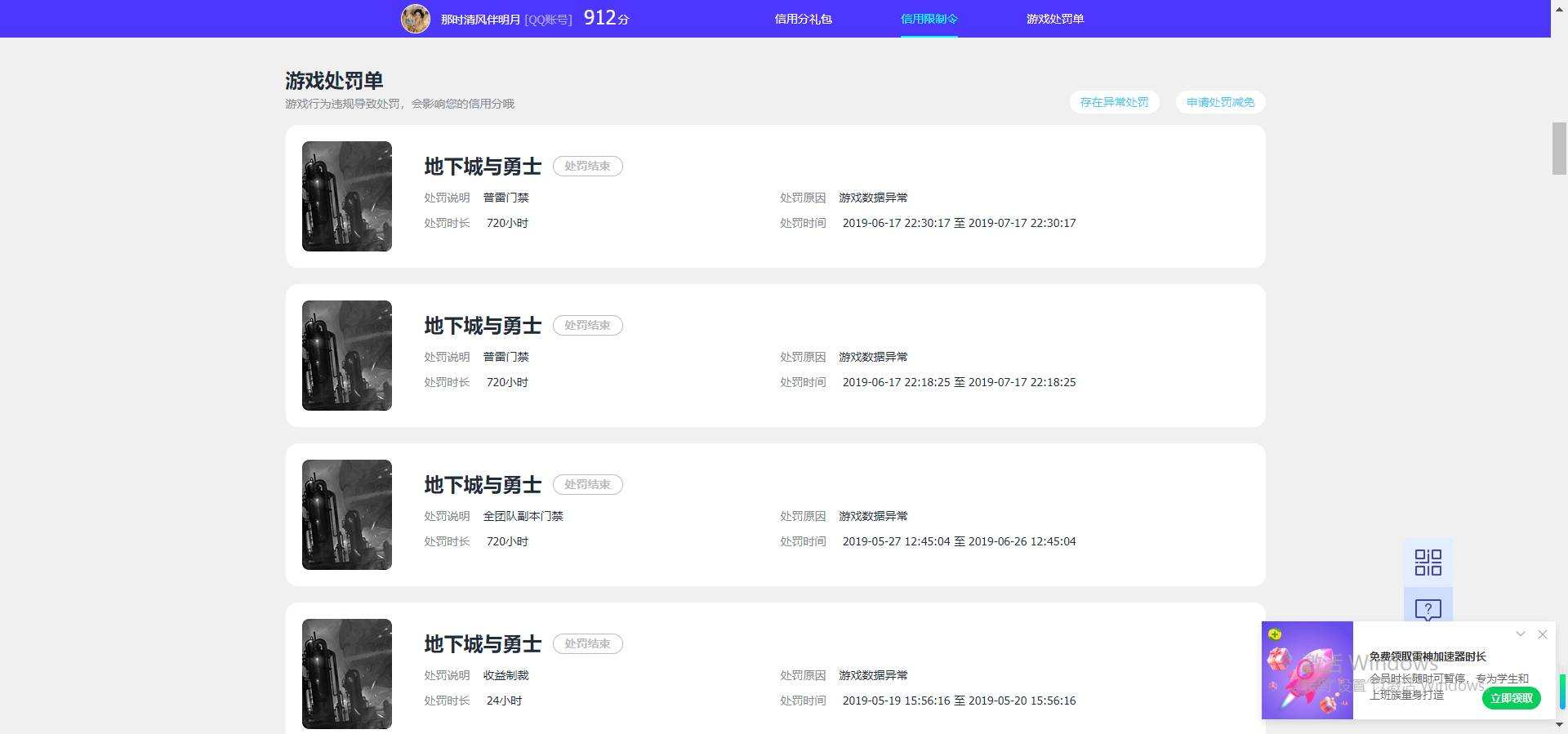Screen dimensions: 1568x734
Task: Click date 2019-05-19 15:56:16 至 2019-05-20 15:56:16
Action: pos(959,701)
